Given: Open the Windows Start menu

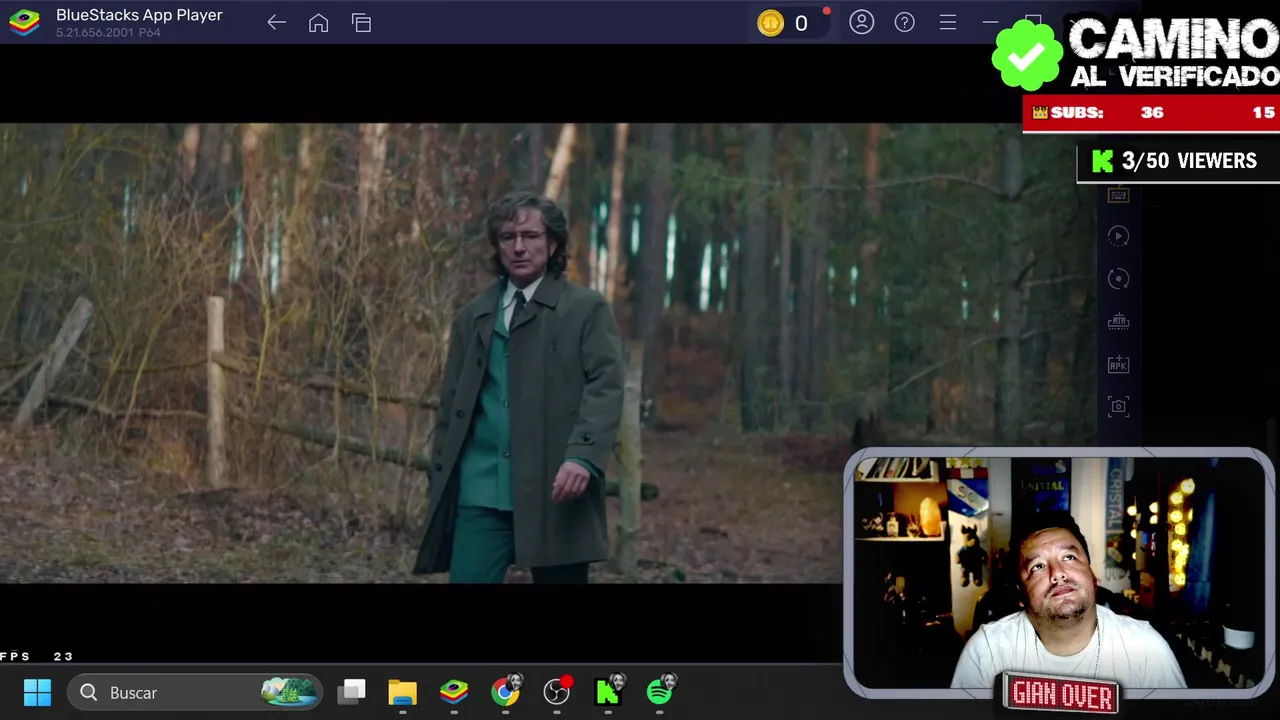Looking at the screenshot, I should pos(37,692).
